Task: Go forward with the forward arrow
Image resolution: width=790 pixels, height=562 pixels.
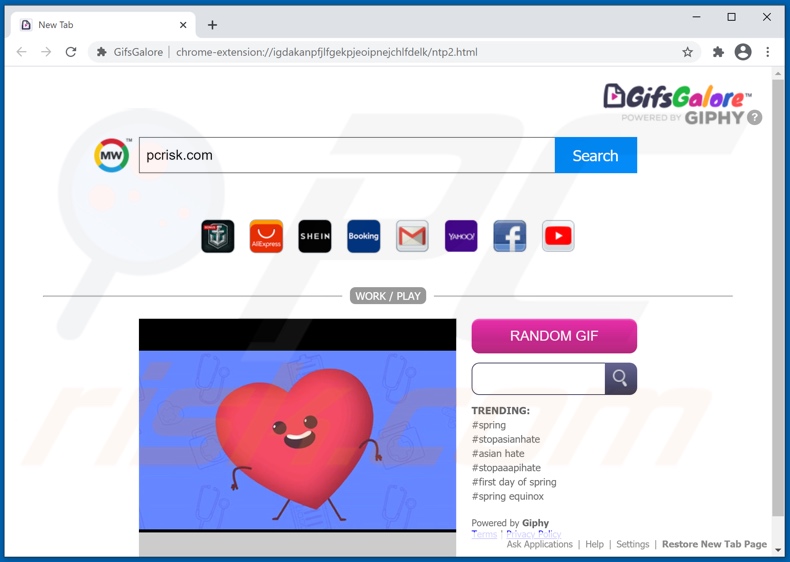Action: (x=46, y=52)
